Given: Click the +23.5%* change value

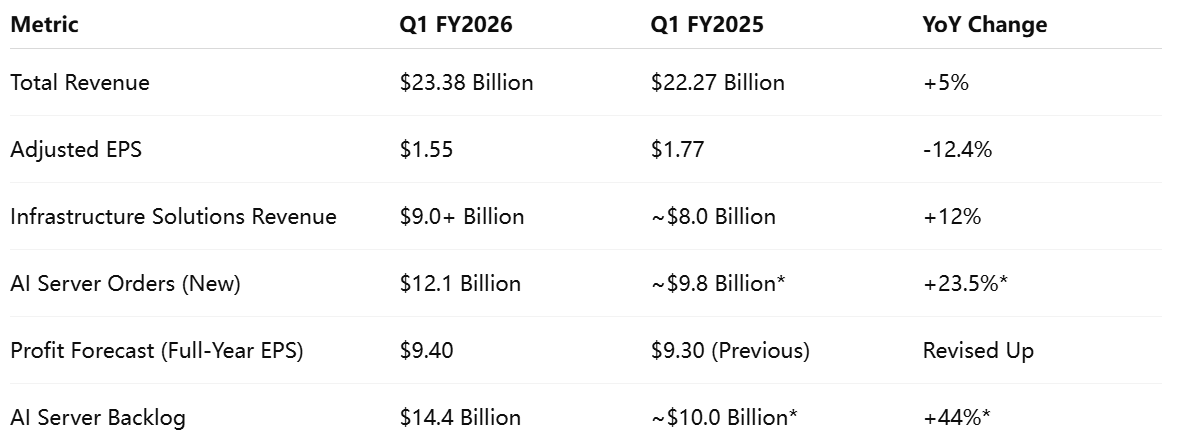Looking at the screenshot, I should tap(965, 284).
